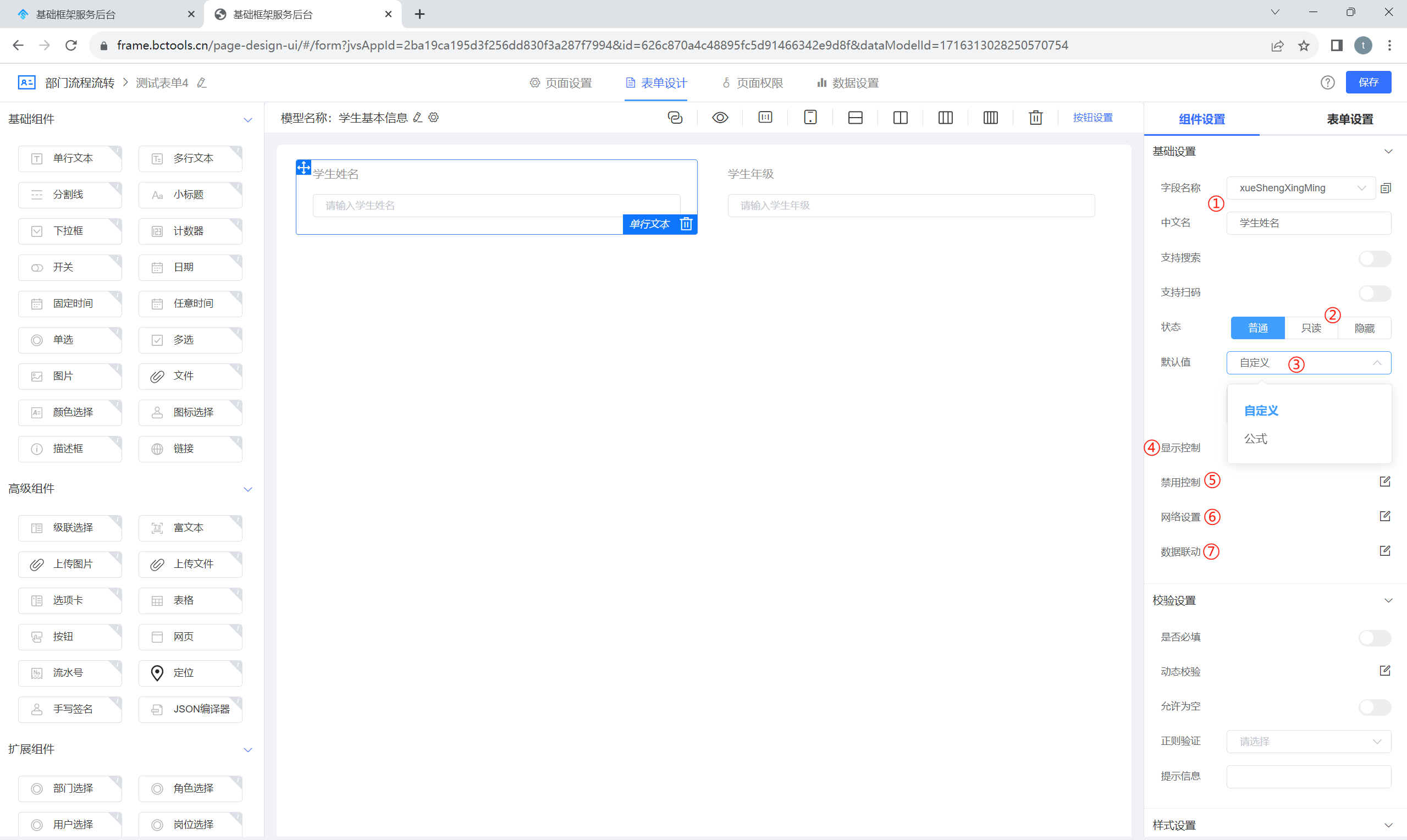Screen dimensions: 1407x840
Task: Add the 颜色选择 component
Action: coord(70,412)
